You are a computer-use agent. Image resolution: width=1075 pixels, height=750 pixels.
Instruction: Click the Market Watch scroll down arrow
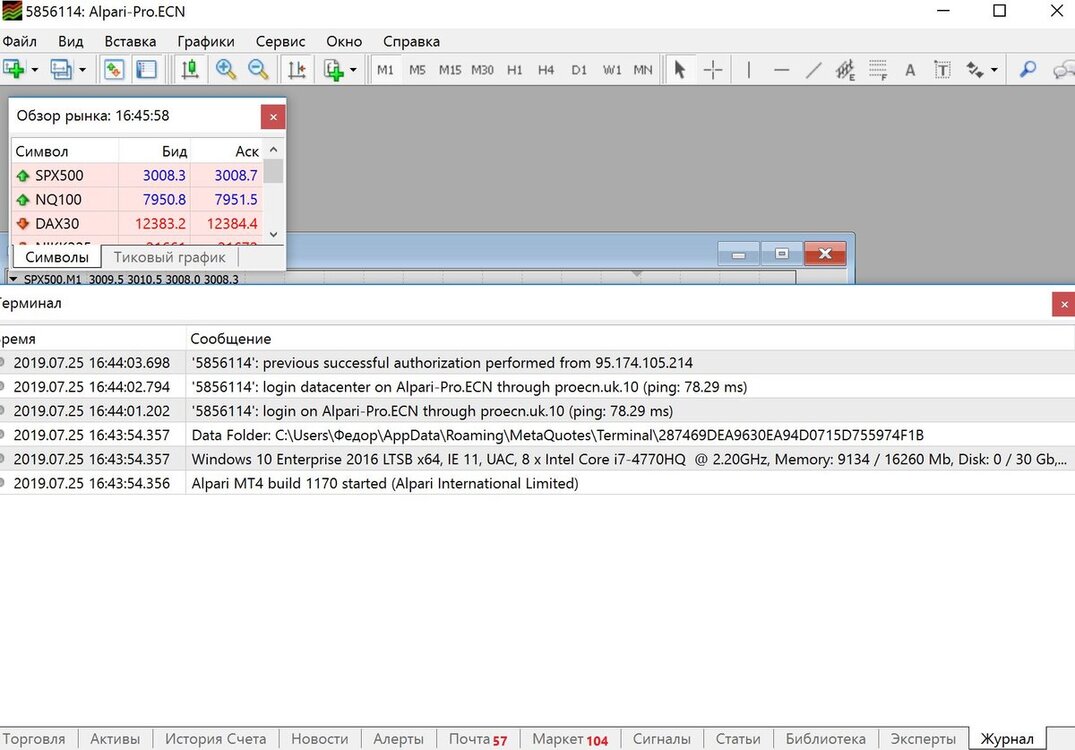(274, 234)
